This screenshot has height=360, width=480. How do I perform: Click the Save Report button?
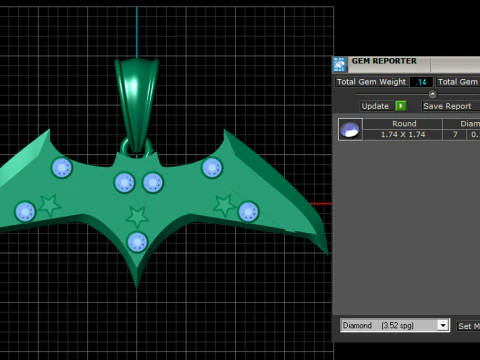450,106
